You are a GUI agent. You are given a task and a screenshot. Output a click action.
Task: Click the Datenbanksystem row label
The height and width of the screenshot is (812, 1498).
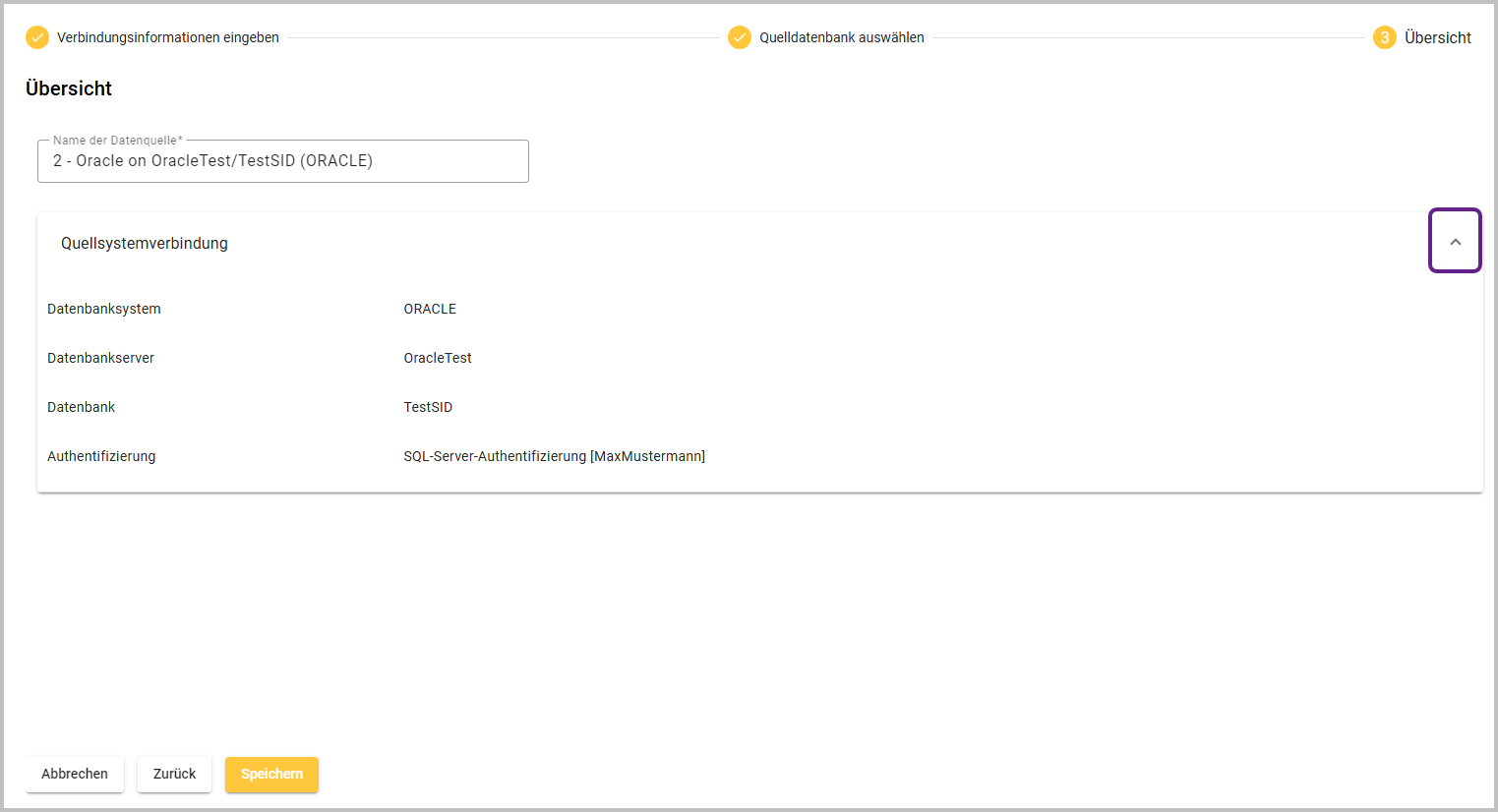(104, 309)
